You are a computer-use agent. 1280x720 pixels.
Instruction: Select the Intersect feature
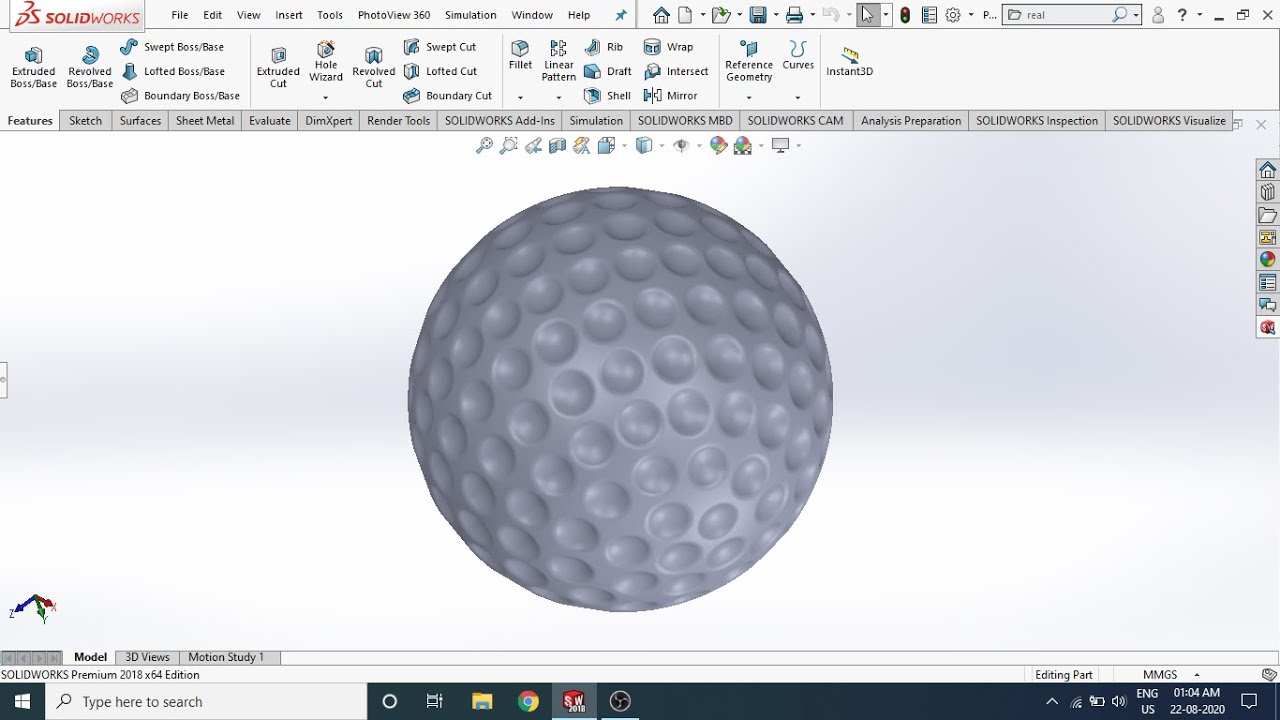676,71
